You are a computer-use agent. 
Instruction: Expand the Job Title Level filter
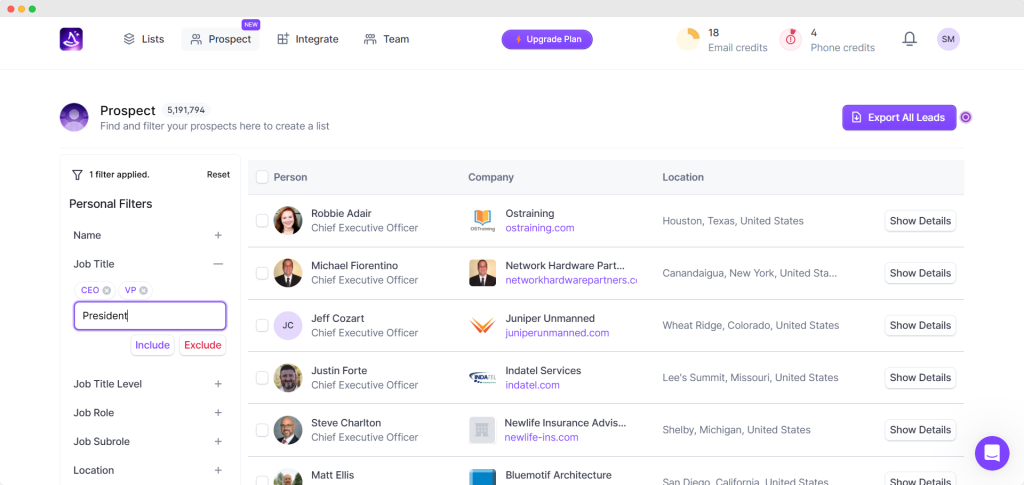click(x=218, y=384)
